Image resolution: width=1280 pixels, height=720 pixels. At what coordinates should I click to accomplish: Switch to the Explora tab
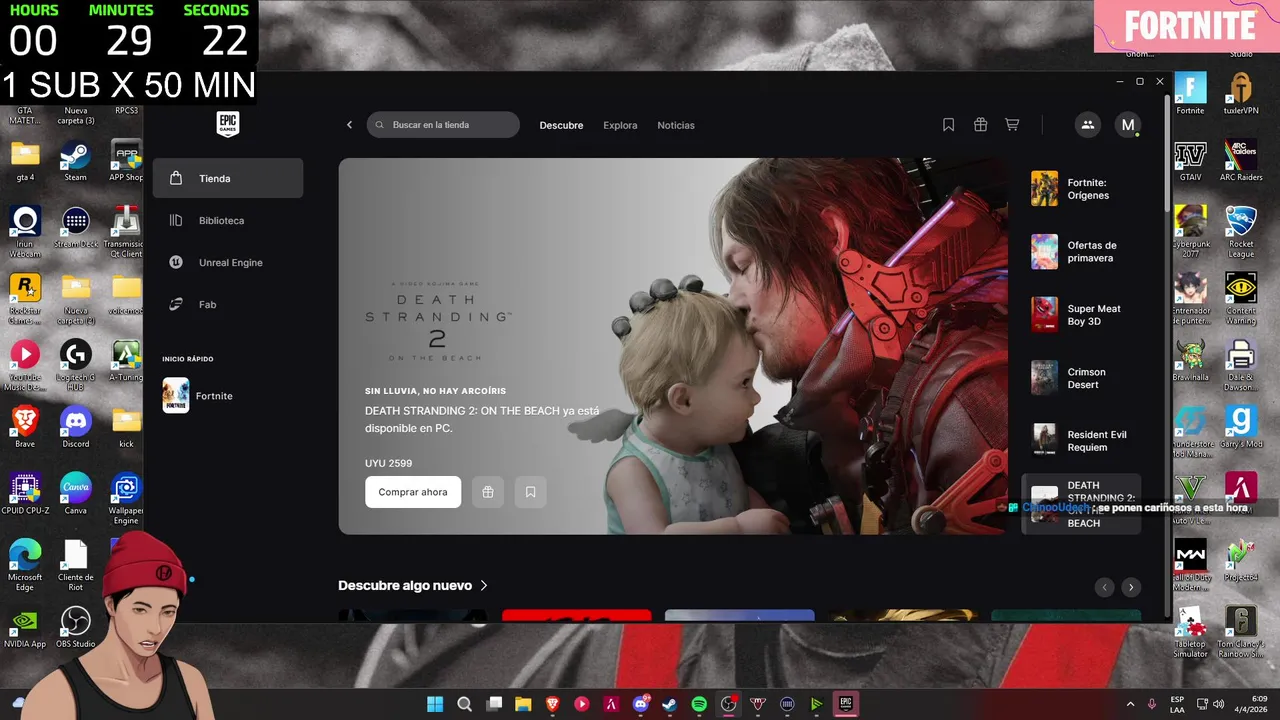620,125
